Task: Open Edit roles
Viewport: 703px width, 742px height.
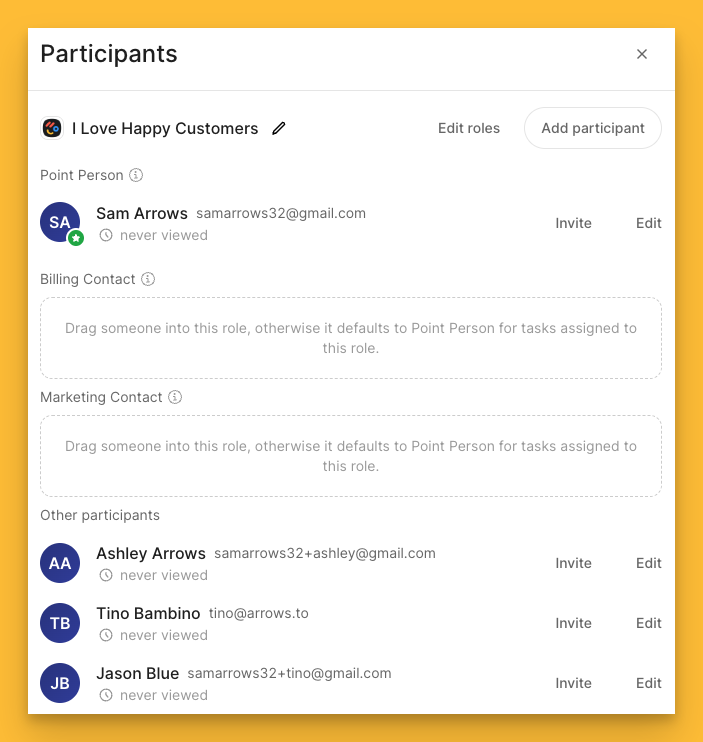Action: click(469, 128)
